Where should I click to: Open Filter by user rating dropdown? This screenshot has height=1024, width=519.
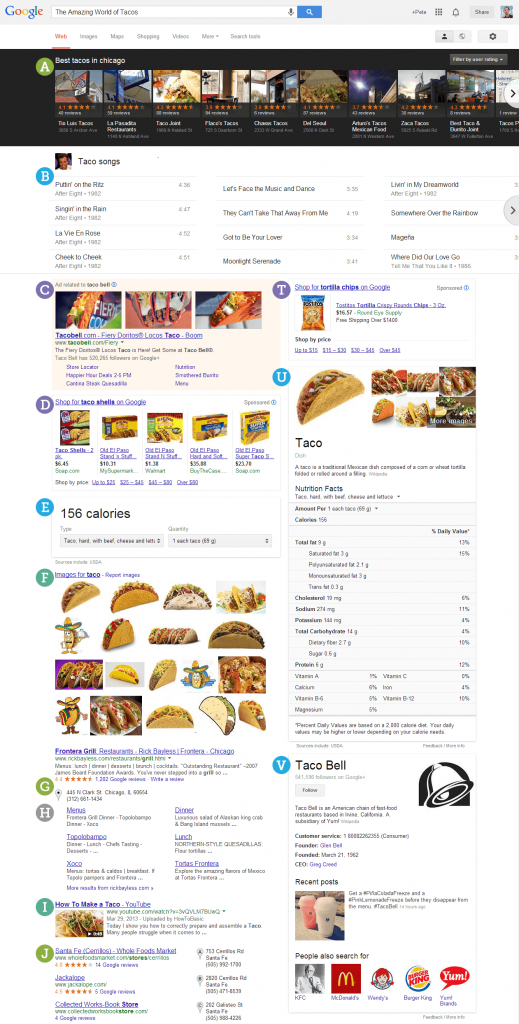coord(479,59)
